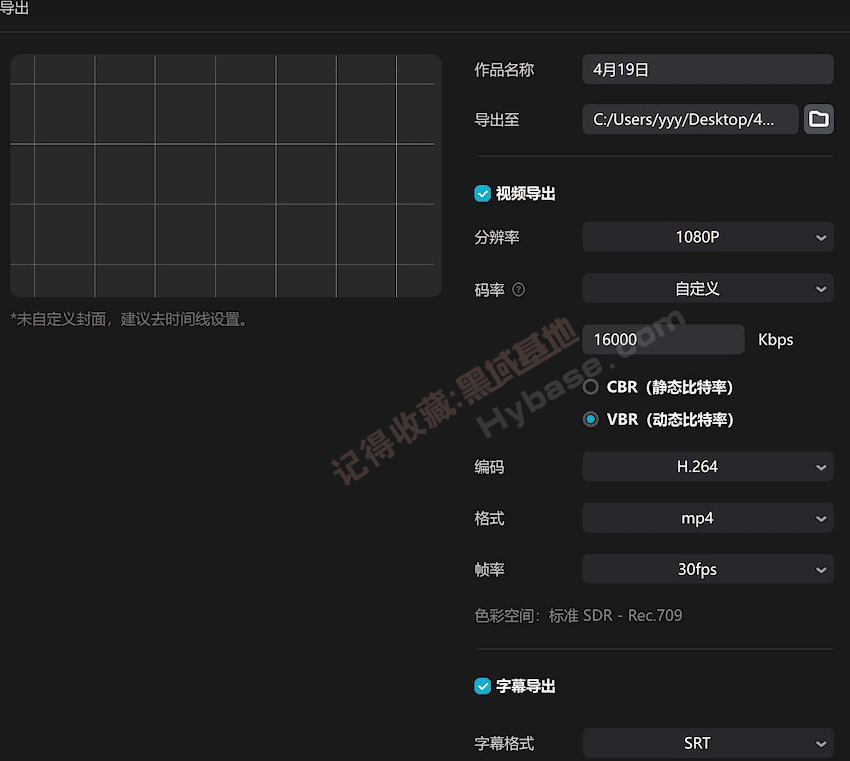Viewport: 850px width, 761px height.
Task: Click the Kbps unit label
Action: coord(775,340)
